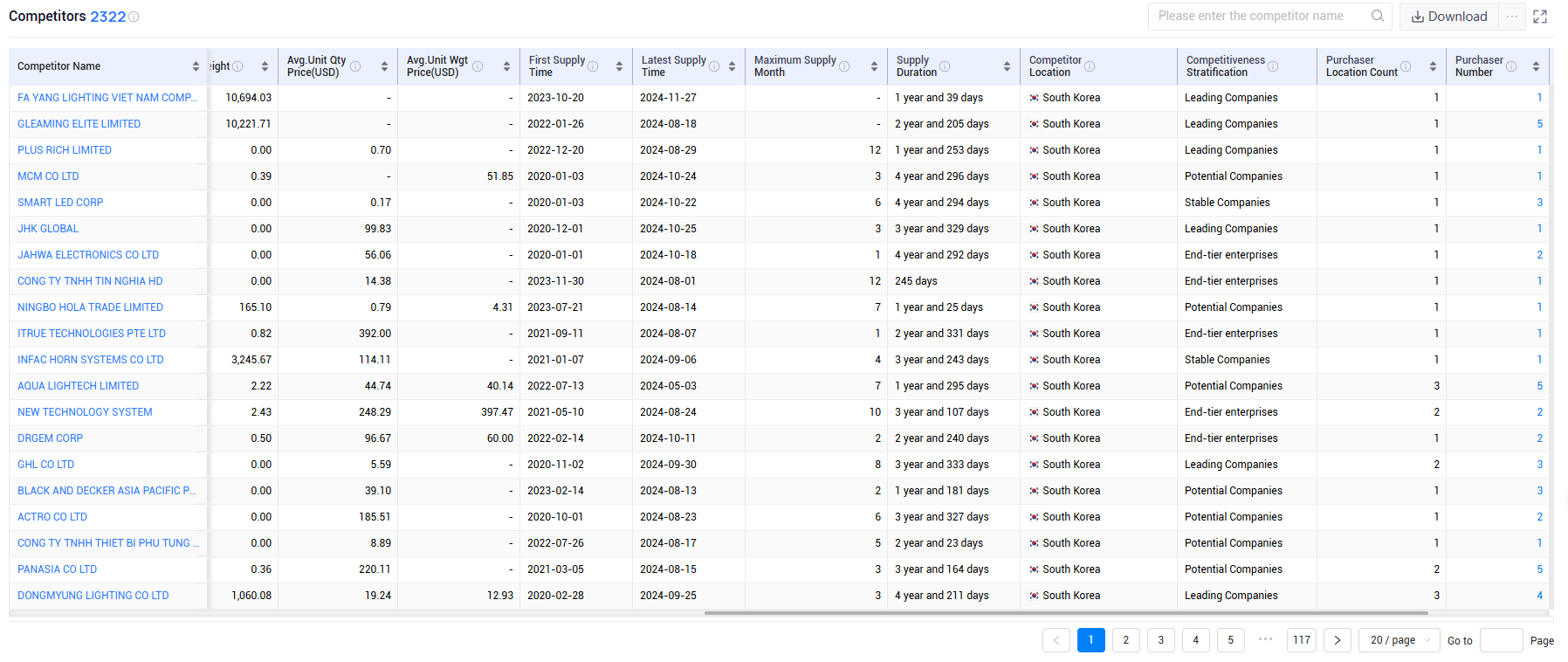Click info icon for Purchaser Number
Image resolution: width=1568 pixels, height=662 pixels.
(1511, 66)
